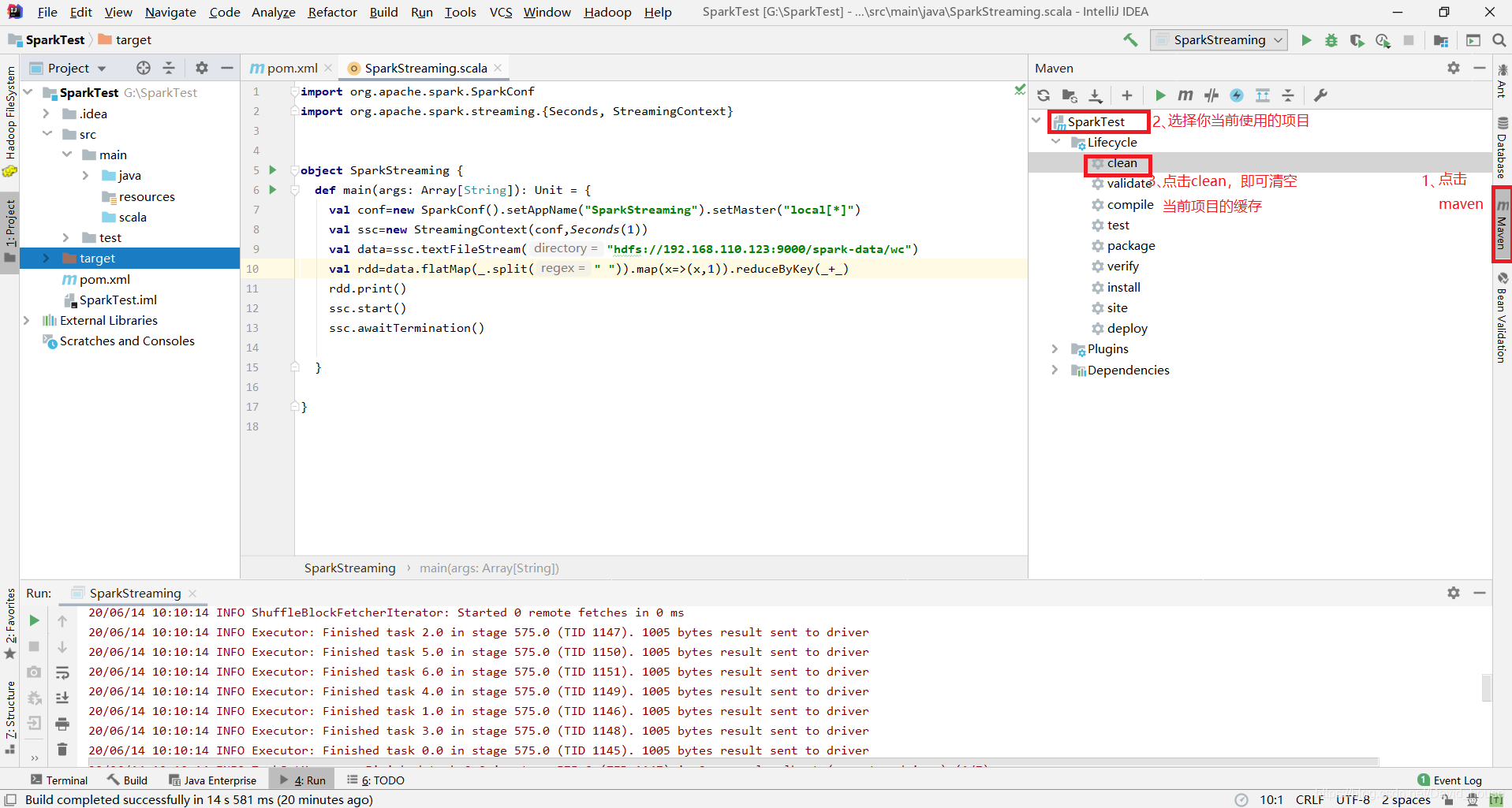The height and width of the screenshot is (808, 1512).
Task: Open the Event Log
Action: tap(1456, 780)
